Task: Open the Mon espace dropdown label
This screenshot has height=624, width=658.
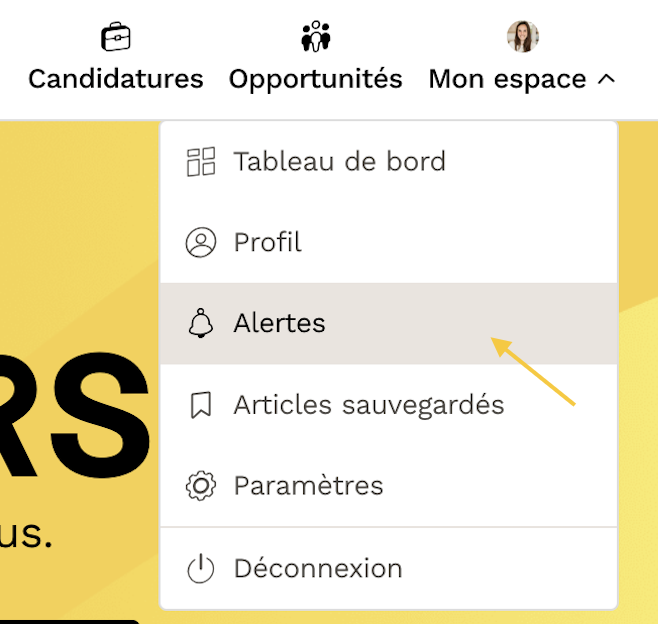Action: pos(507,79)
